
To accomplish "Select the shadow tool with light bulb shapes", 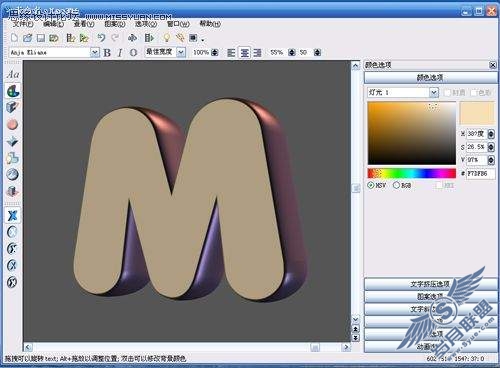I will tap(12, 158).
